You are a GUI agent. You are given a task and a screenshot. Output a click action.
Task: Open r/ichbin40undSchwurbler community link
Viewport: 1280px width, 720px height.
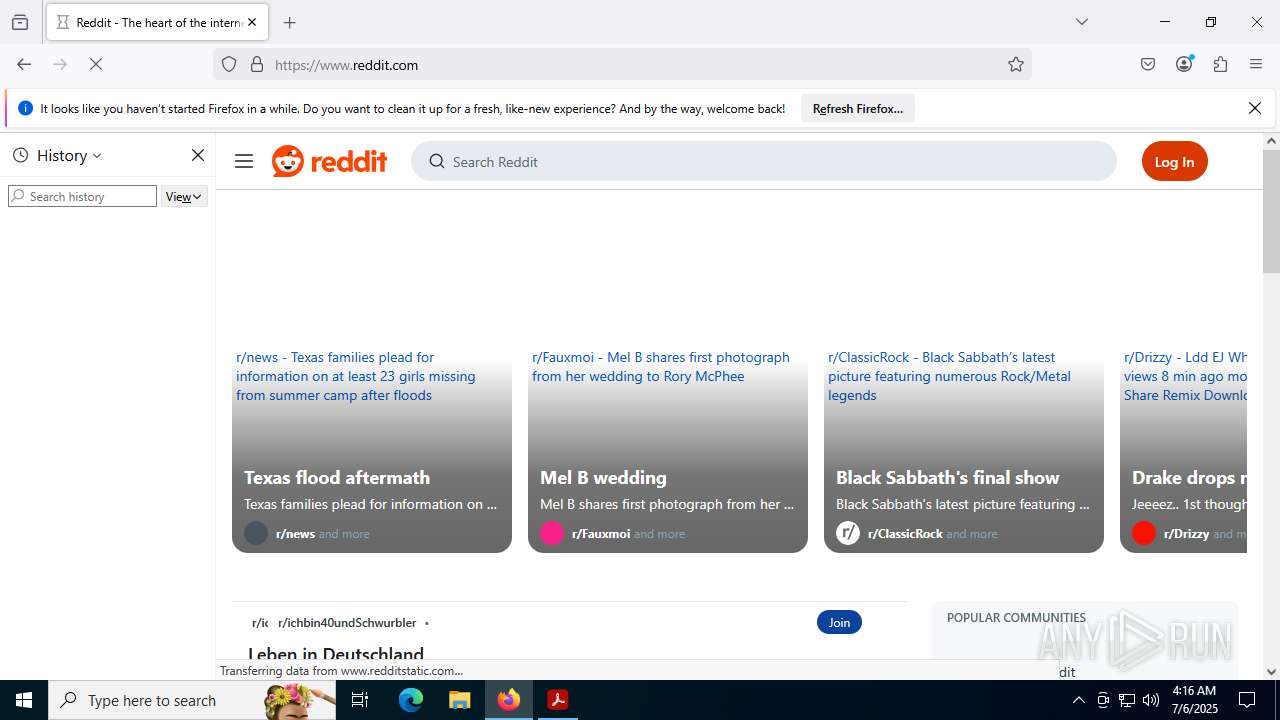coord(347,622)
